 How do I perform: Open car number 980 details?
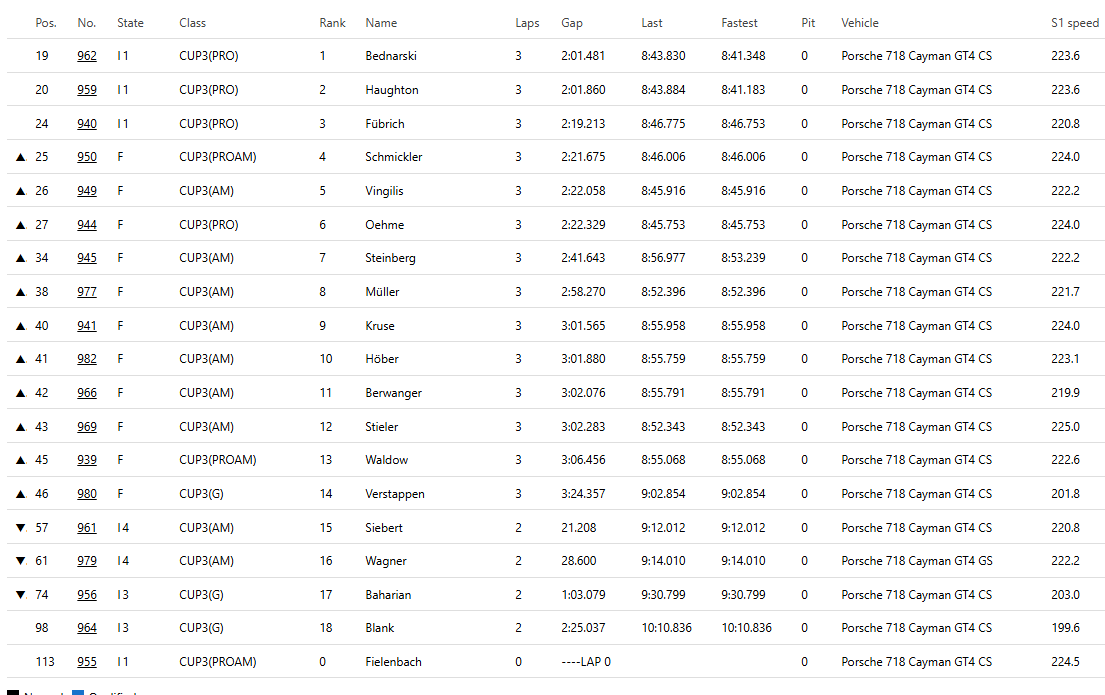tap(87, 493)
